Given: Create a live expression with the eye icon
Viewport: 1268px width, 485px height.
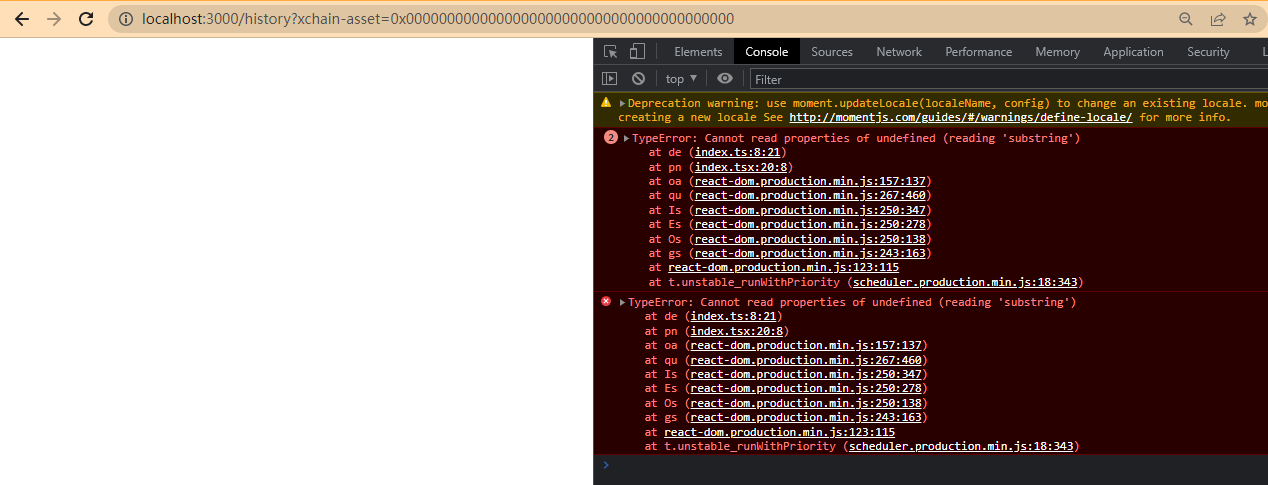Looking at the screenshot, I should 725,79.
